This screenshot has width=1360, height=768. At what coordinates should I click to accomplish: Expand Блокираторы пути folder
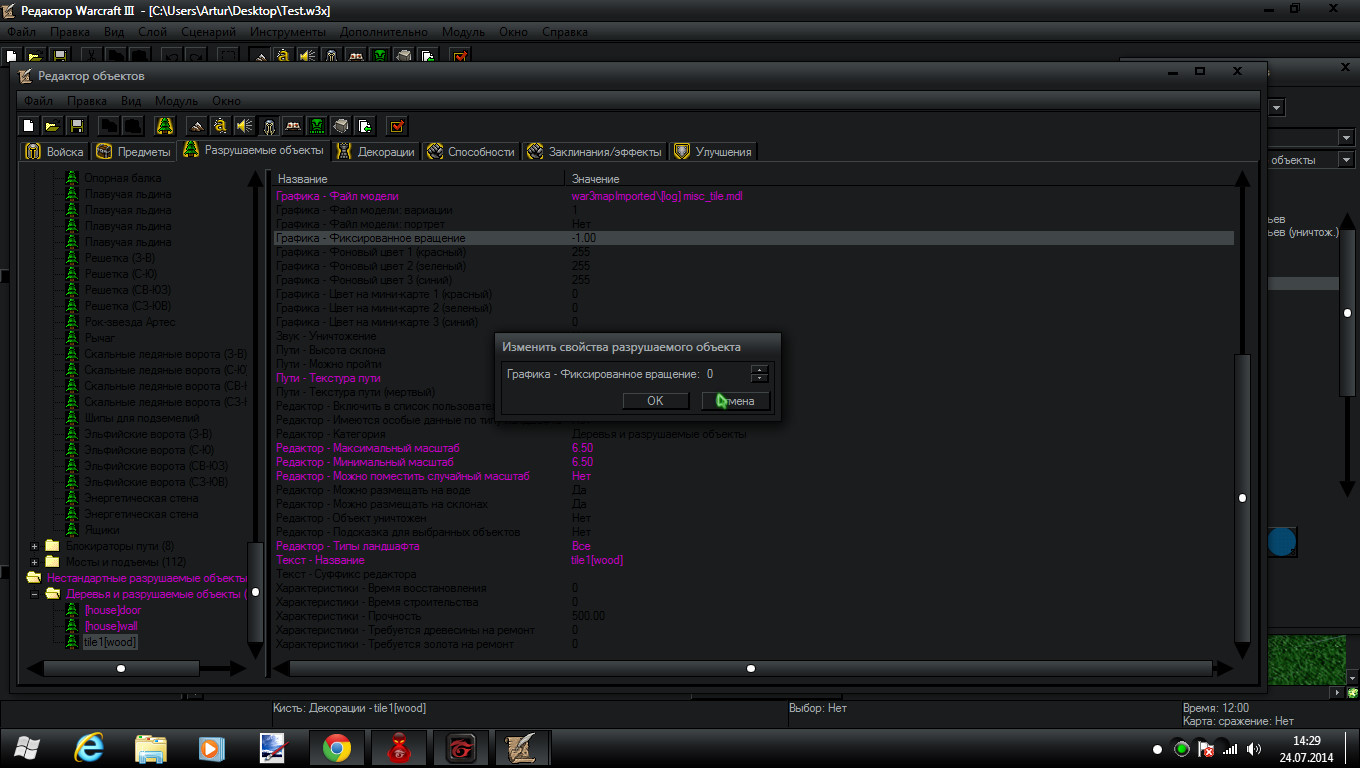click(34, 546)
